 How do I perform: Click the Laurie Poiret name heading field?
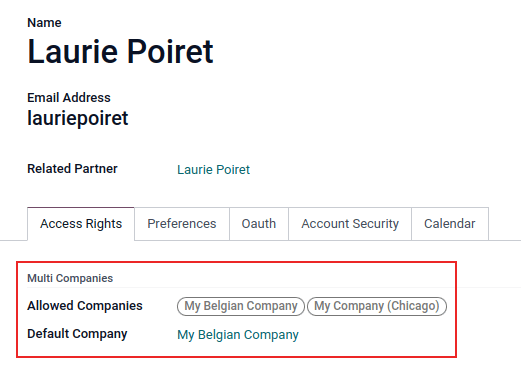[x=120, y=52]
